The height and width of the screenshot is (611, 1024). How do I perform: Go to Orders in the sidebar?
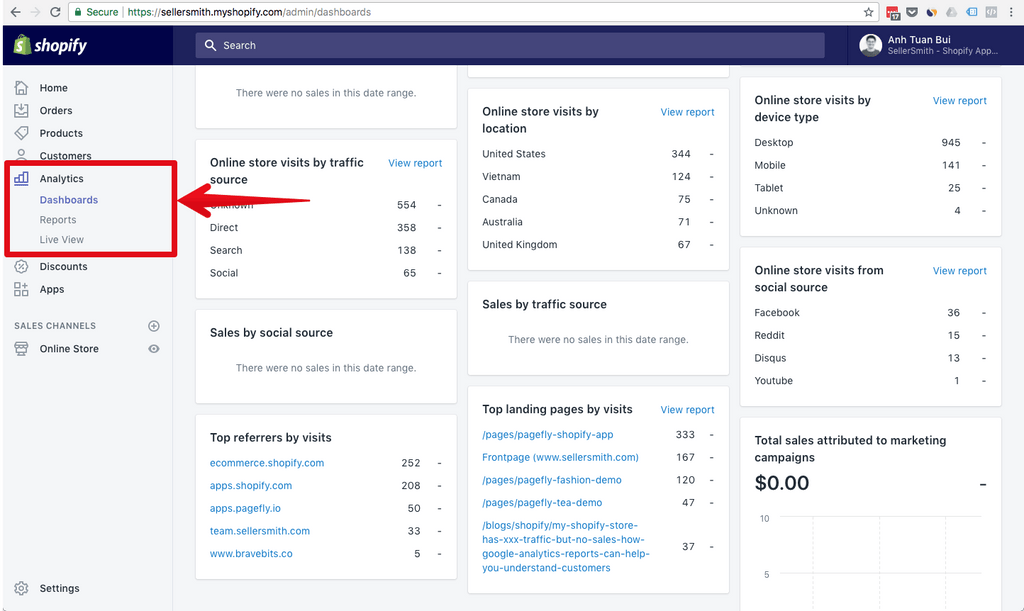(x=56, y=110)
